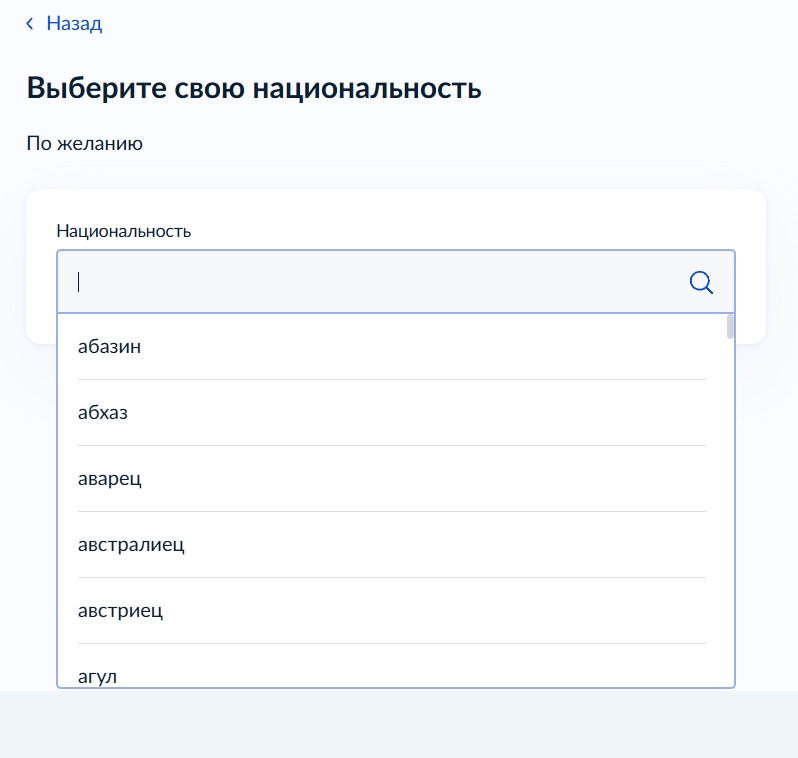Viewport: 798px width, 758px height.
Task: Click the magnifier search icon
Action: 701,283
